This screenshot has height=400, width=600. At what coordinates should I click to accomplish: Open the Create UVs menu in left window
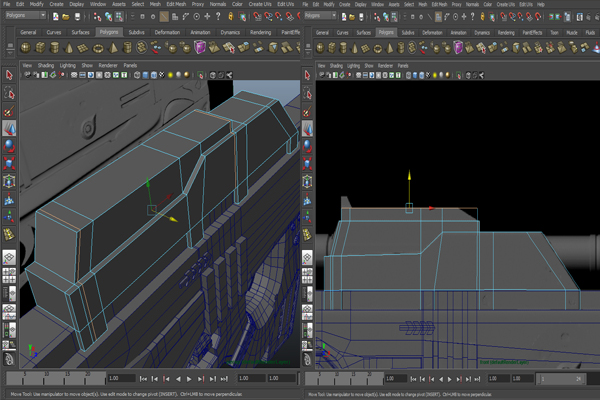260,4
